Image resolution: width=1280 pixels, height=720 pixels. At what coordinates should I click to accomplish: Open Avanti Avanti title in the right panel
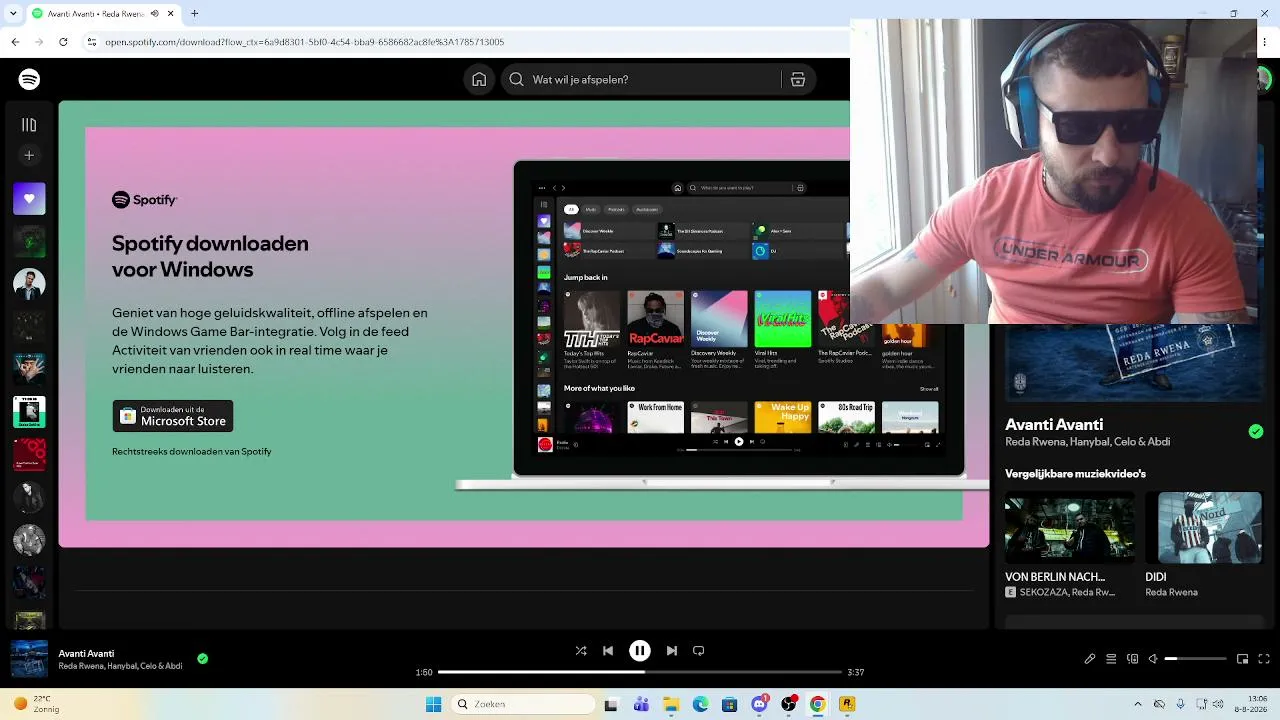pos(1054,425)
